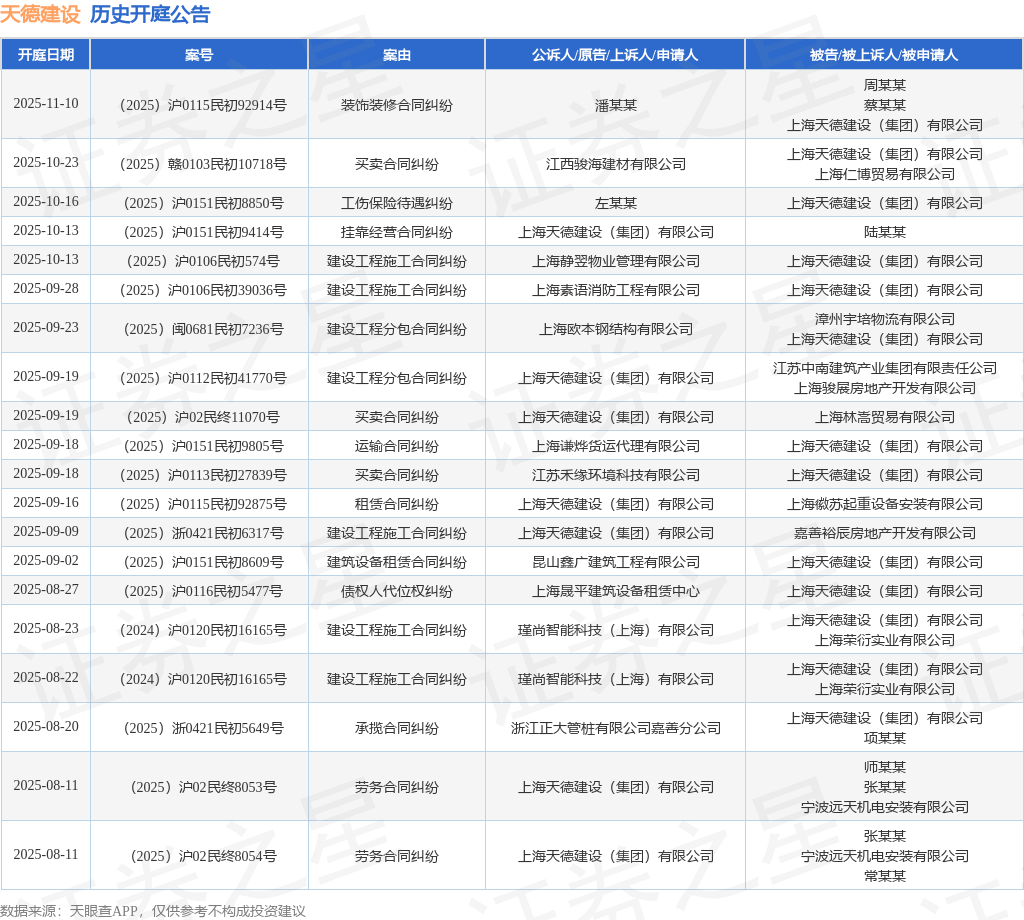Click 工伤保险待遇纠纷 cause cell
The image size is (1024, 920).
(396, 203)
